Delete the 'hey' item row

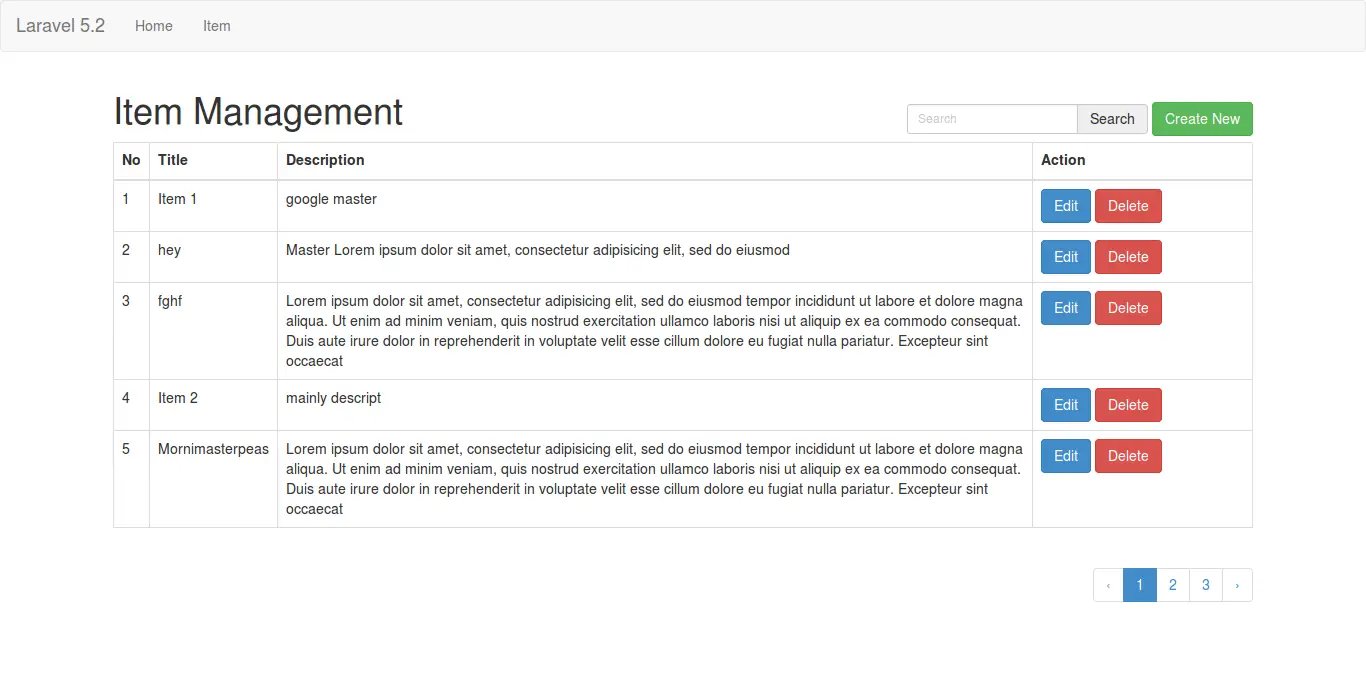[1128, 257]
